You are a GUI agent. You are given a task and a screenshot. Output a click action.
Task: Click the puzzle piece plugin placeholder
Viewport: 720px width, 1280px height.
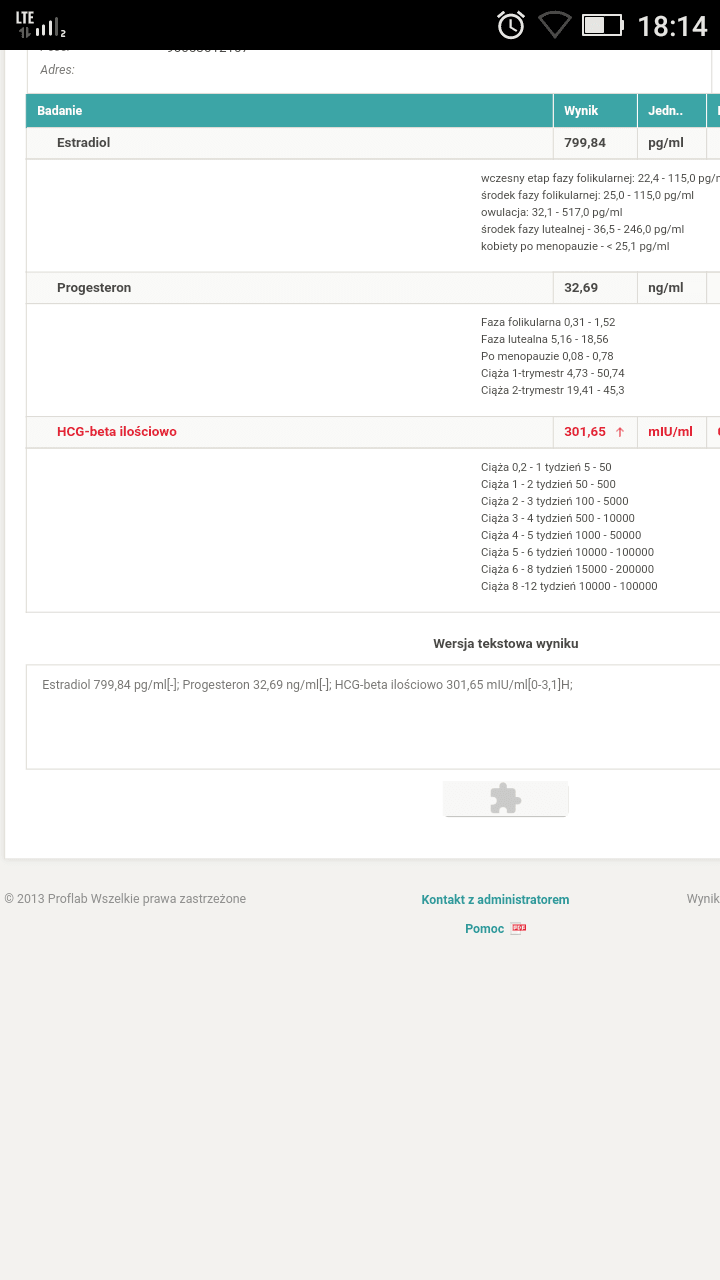point(505,798)
